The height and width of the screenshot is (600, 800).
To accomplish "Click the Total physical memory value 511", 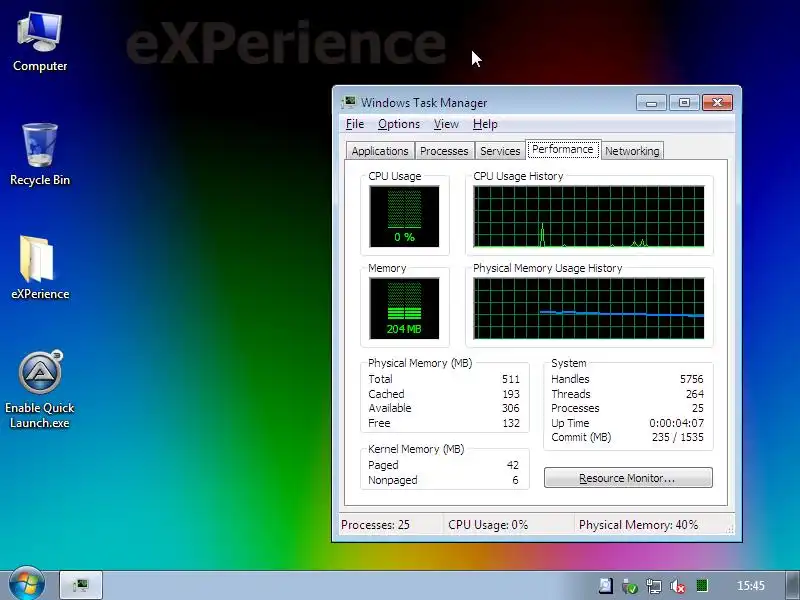I will (x=511, y=379).
